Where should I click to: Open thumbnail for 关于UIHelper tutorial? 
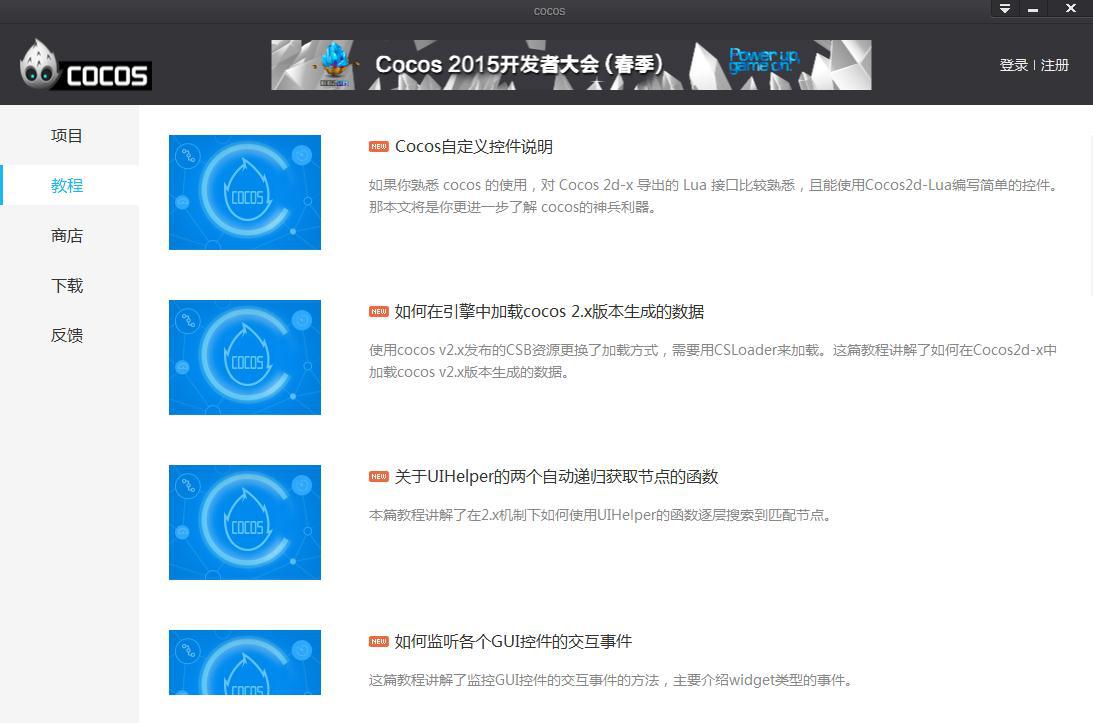click(245, 522)
